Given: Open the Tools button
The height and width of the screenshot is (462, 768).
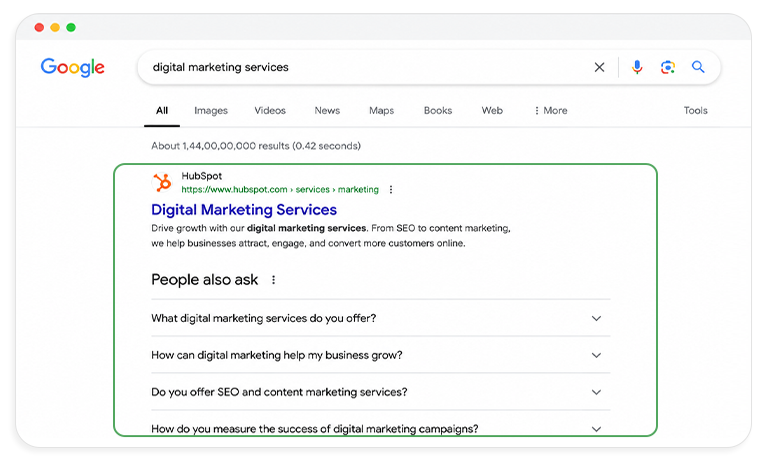Looking at the screenshot, I should (x=696, y=111).
